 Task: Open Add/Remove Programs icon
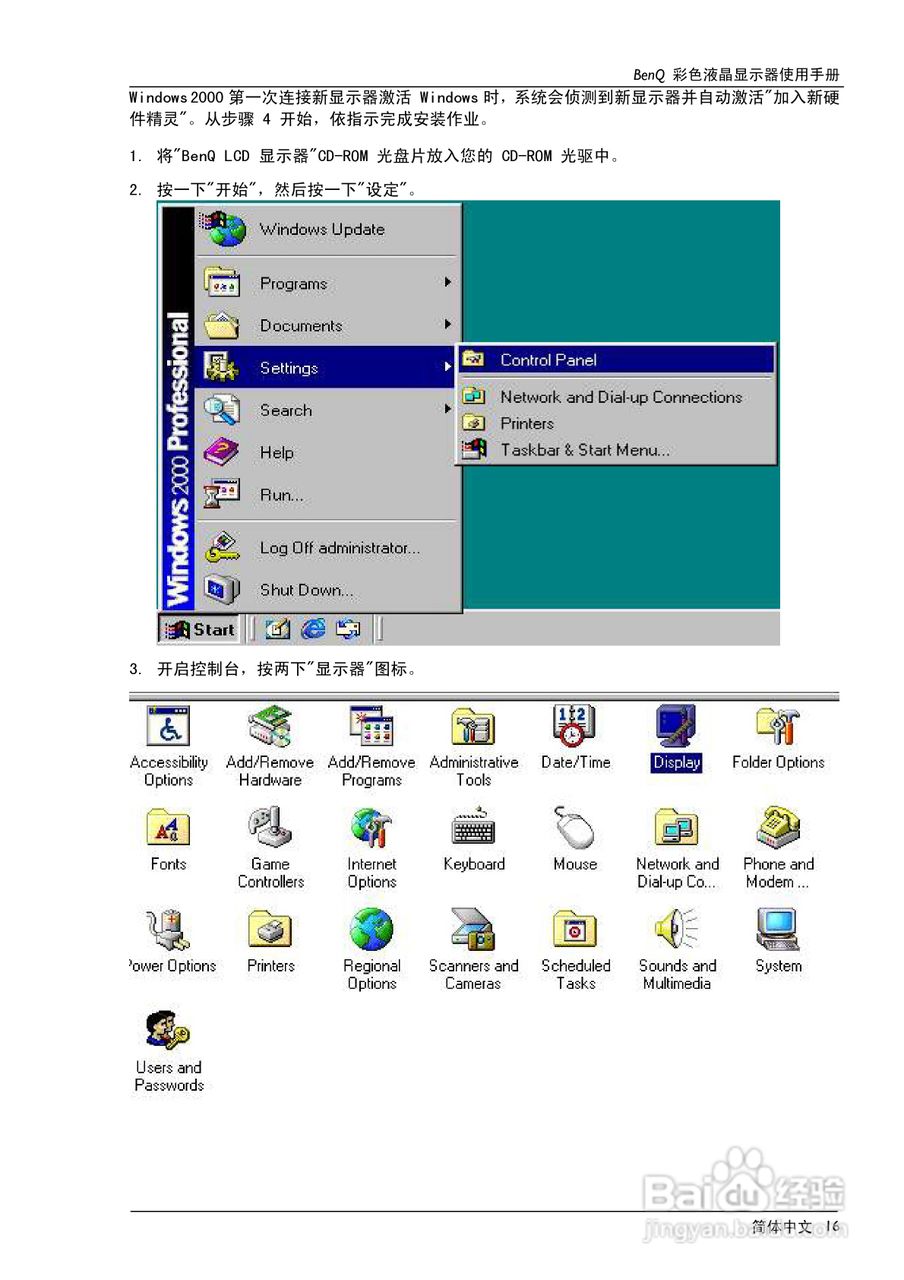coord(371,727)
